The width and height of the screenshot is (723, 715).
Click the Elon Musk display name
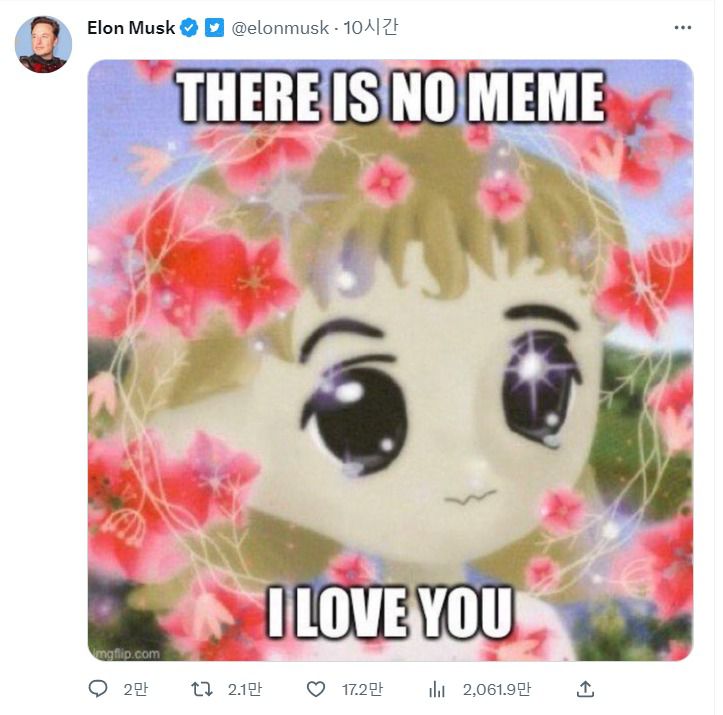coord(131,28)
